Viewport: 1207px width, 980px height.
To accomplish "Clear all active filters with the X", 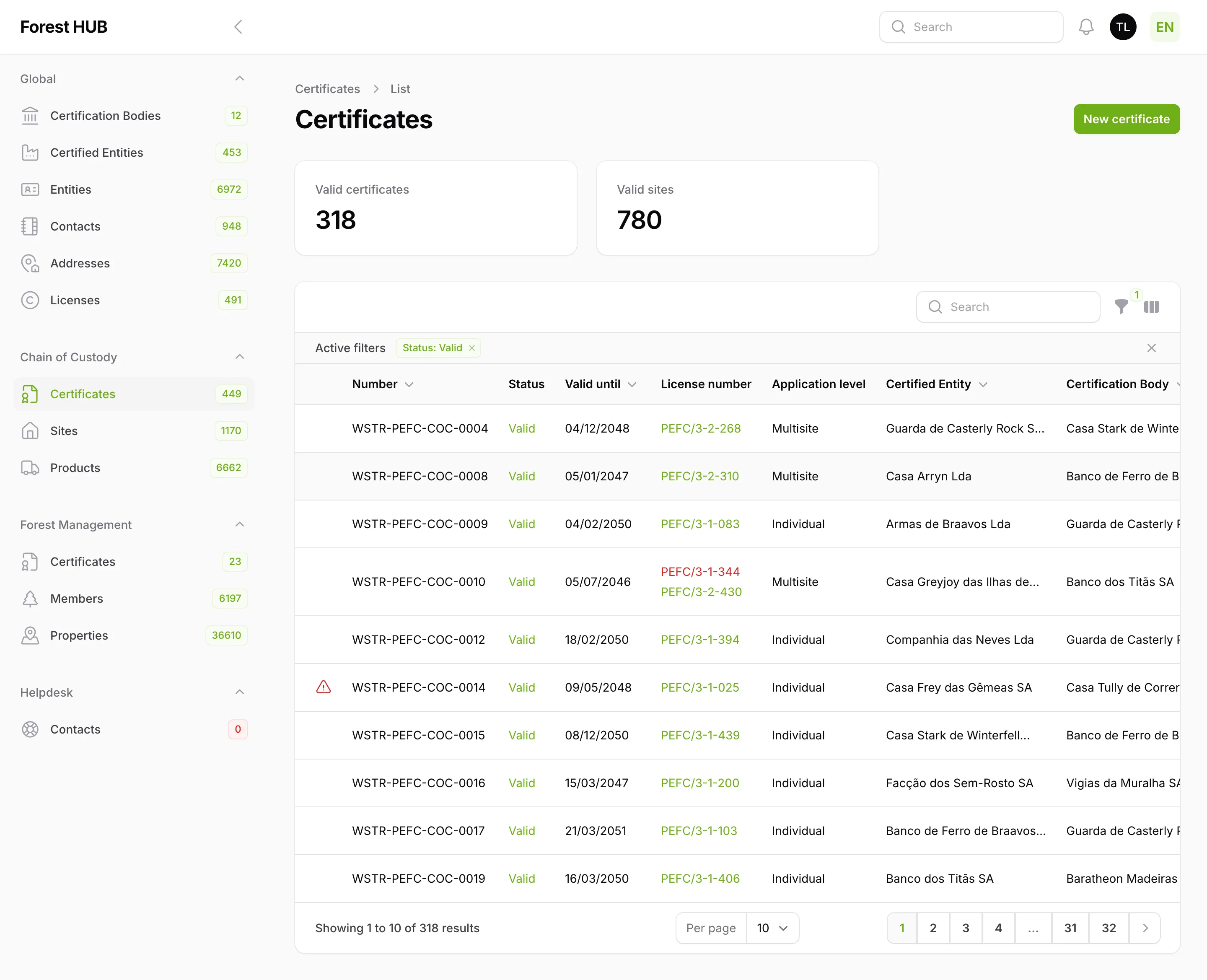I will point(1152,348).
